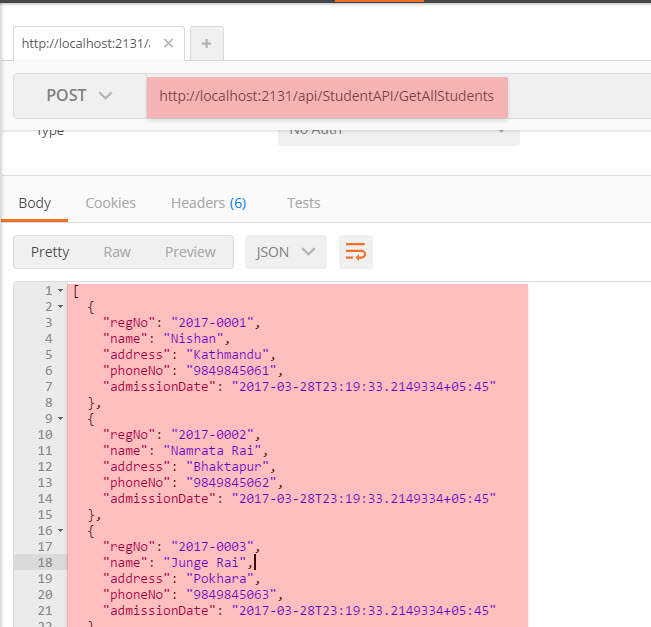Screen dimensions: 651x627
Task: Click line number 18 in the gutter
Action: pos(45,563)
